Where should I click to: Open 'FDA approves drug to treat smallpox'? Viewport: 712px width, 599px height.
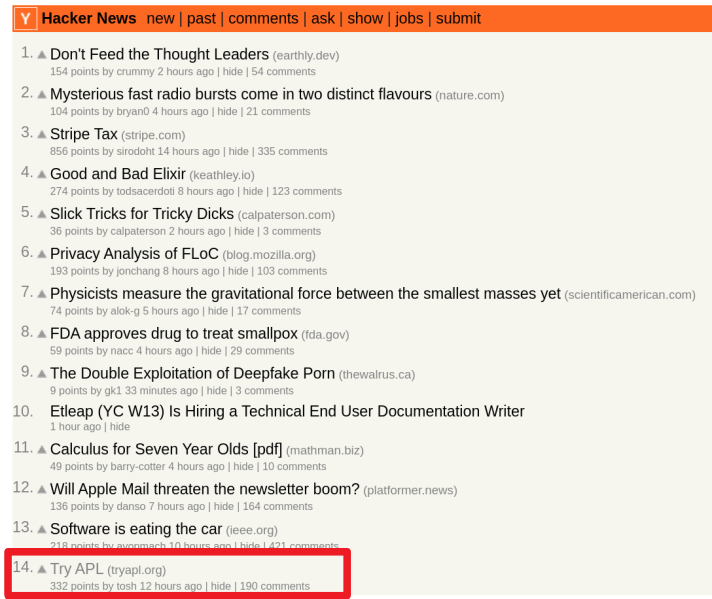pyautogui.click(x=174, y=334)
